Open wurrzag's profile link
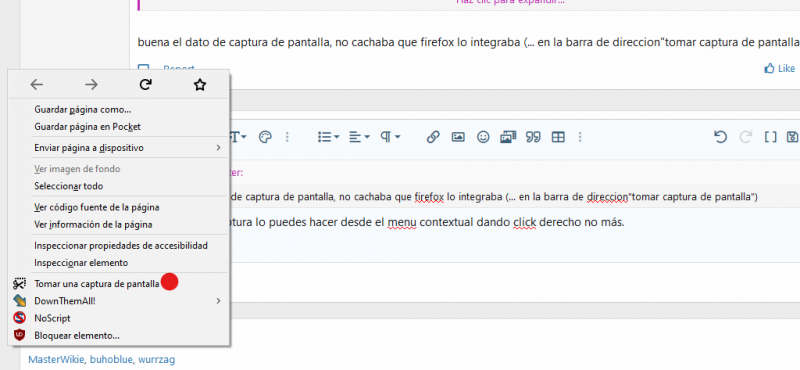800x370 pixels. click(157, 359)
